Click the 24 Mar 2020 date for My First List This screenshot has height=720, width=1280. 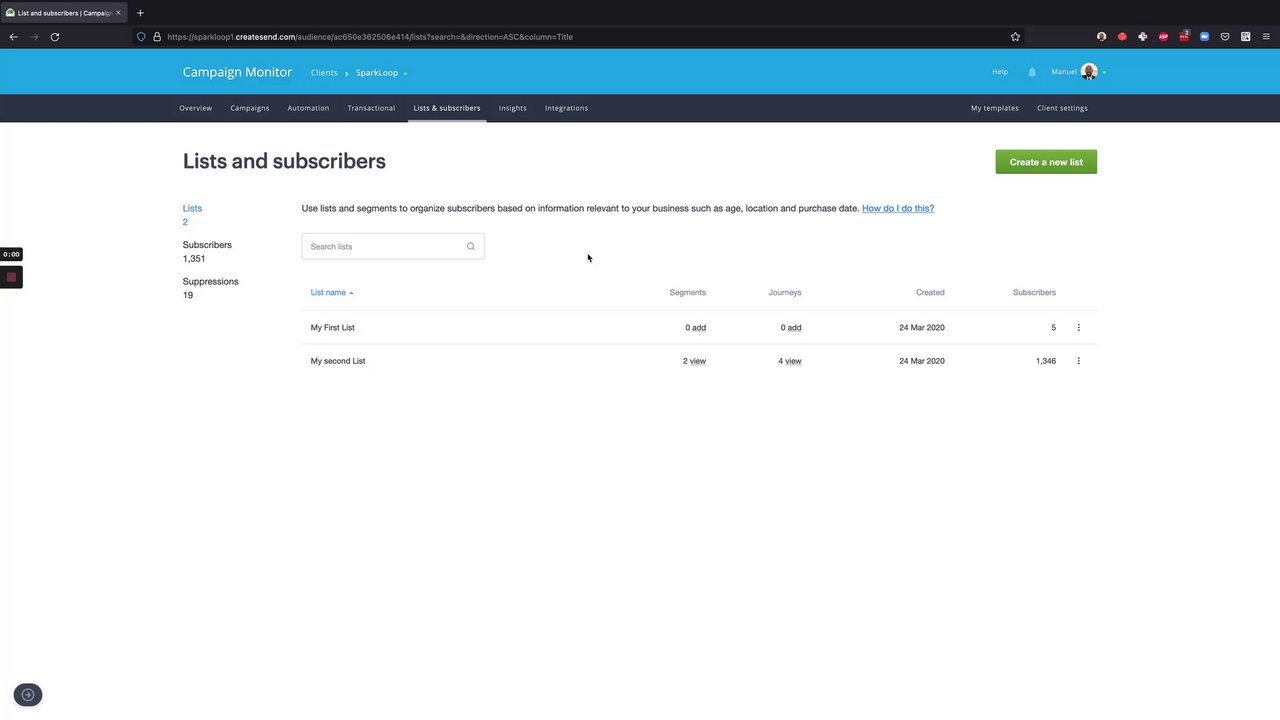point(922,328)
